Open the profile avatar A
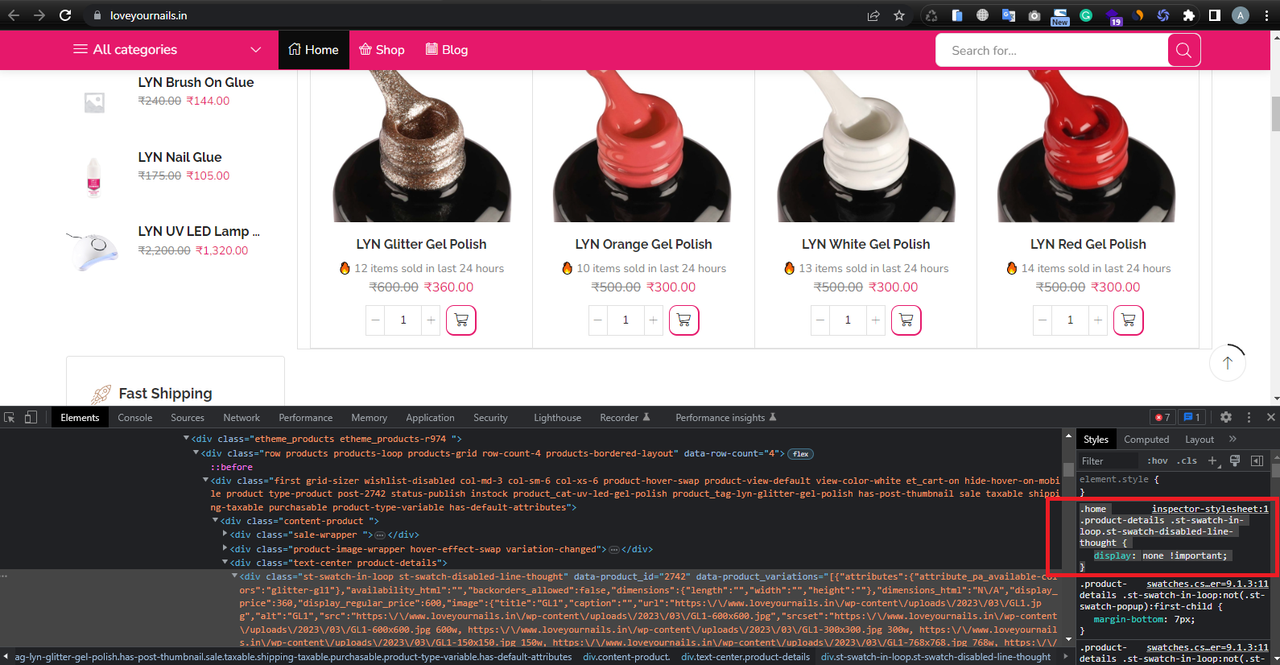Viewport: 1280px width, 665px height. (x=1241, y=16)
